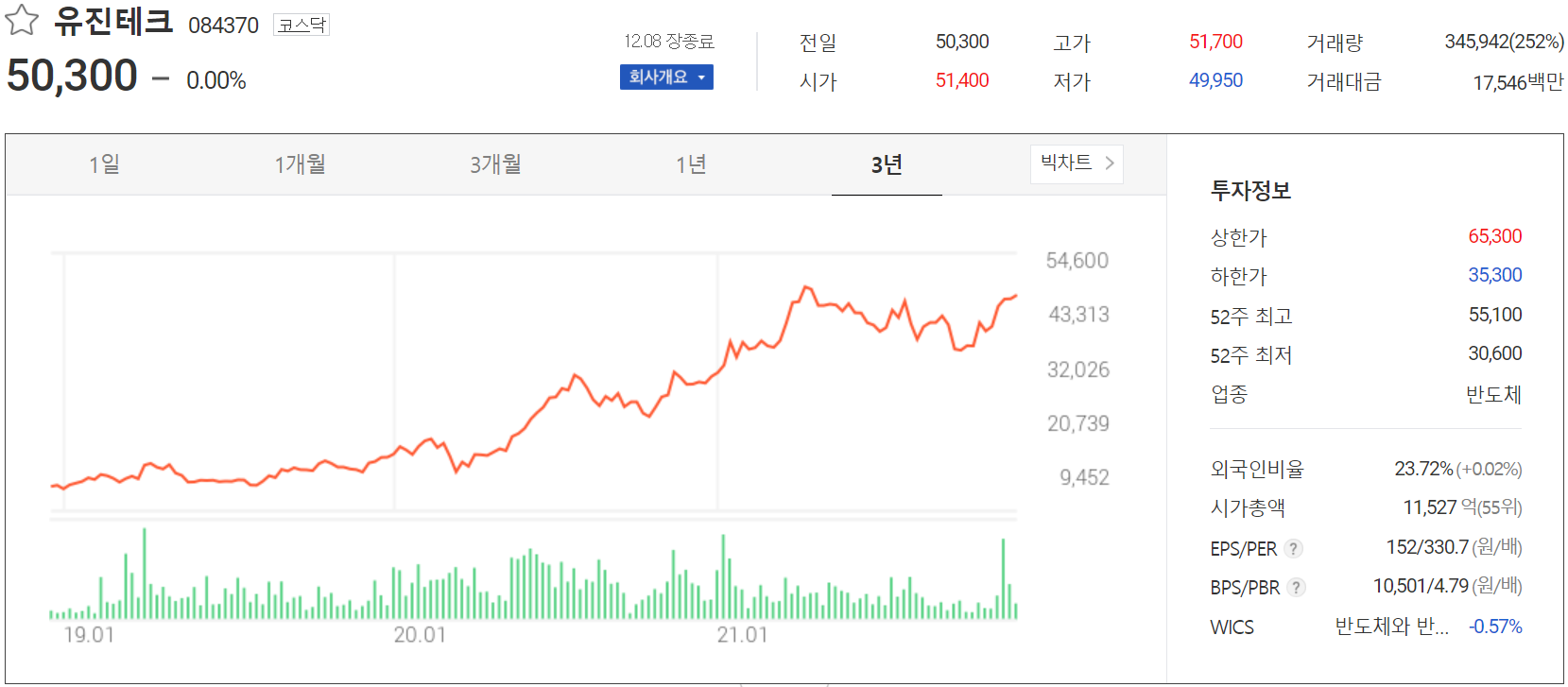The width and height of the screenshot is (1568, 687).
Task: Click the 코스닥 market badge
Action: 302,25
